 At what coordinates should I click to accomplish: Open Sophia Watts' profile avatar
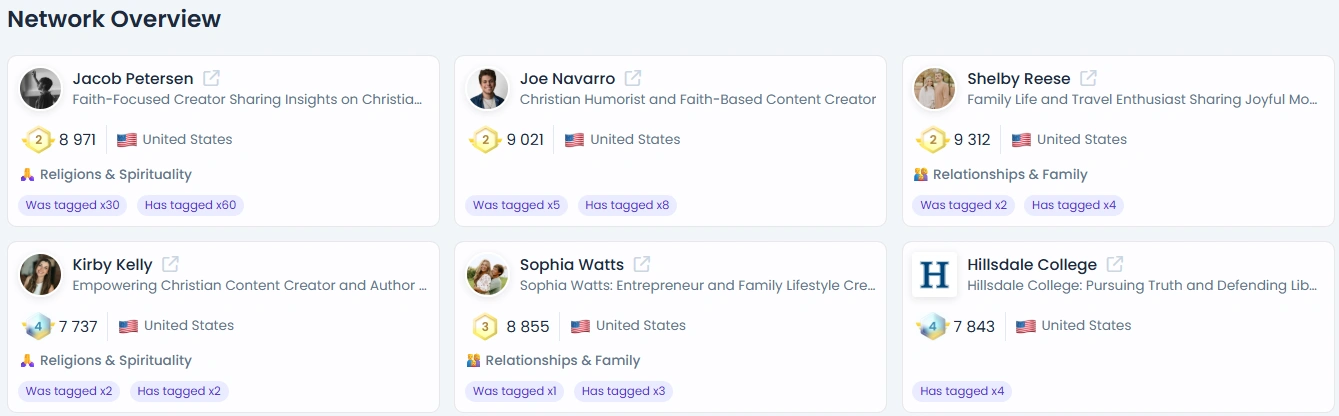(x=488, y=275)
